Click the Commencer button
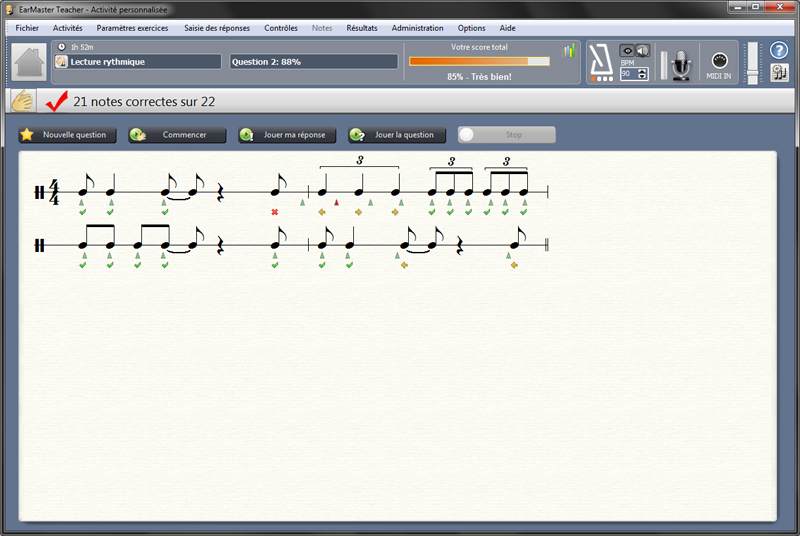The height and width of the screenshot is (536, 800). (x=177, y=135)
